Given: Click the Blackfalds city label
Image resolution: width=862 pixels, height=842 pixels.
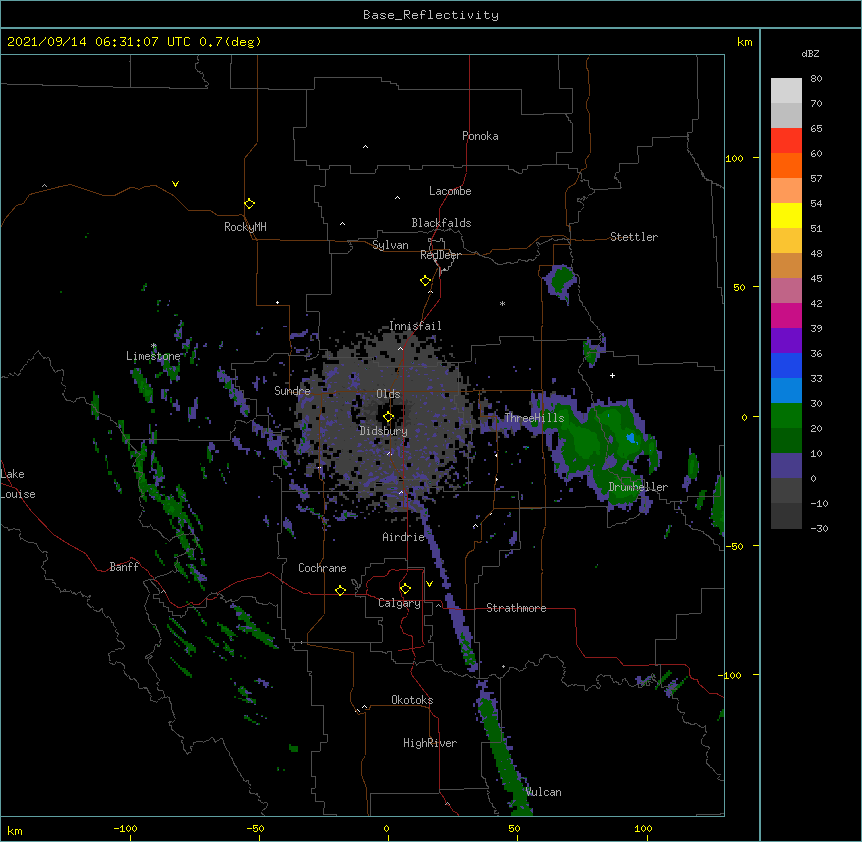Looking at the screenshot, I should point(441,223).
